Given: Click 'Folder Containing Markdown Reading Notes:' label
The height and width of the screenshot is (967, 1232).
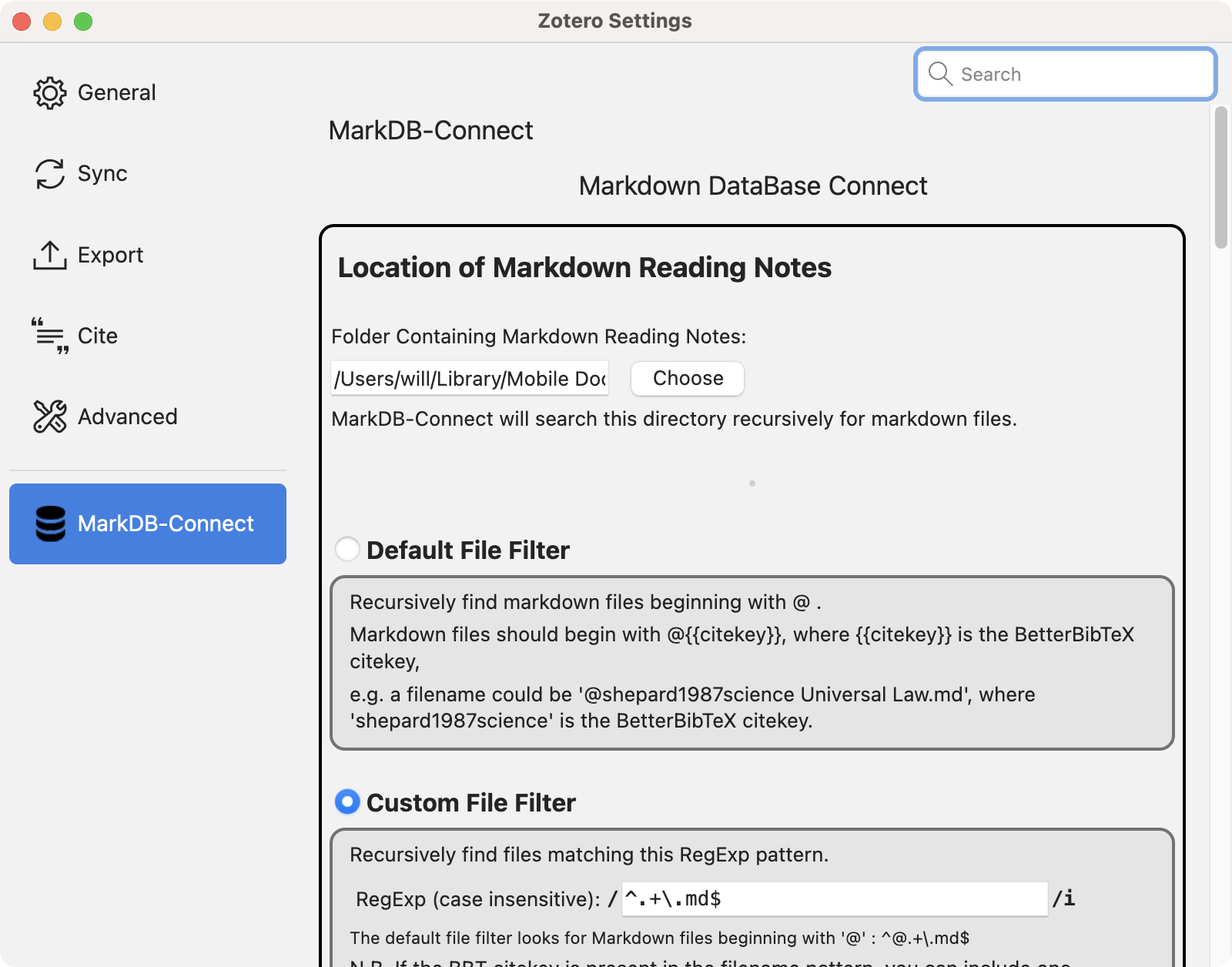Looking at the screenshot, I should [x=538, y=336].
